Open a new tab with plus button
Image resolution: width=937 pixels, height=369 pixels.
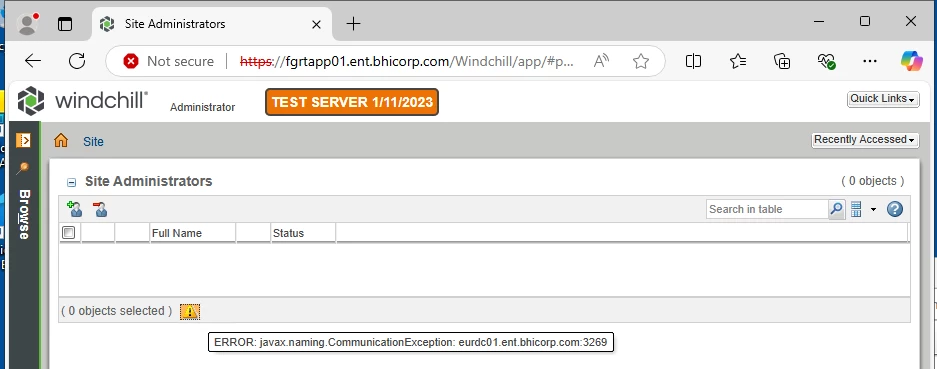[354, 23]
